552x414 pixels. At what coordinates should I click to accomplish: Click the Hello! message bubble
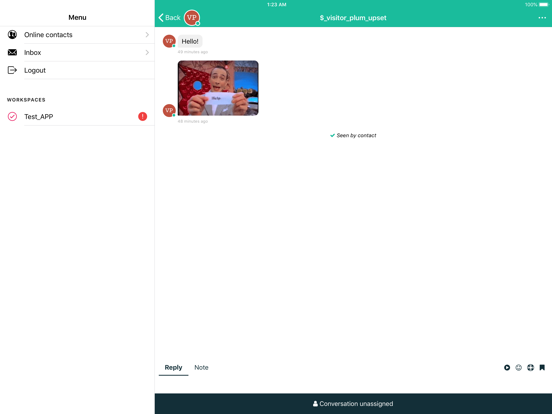pos(190,41)
